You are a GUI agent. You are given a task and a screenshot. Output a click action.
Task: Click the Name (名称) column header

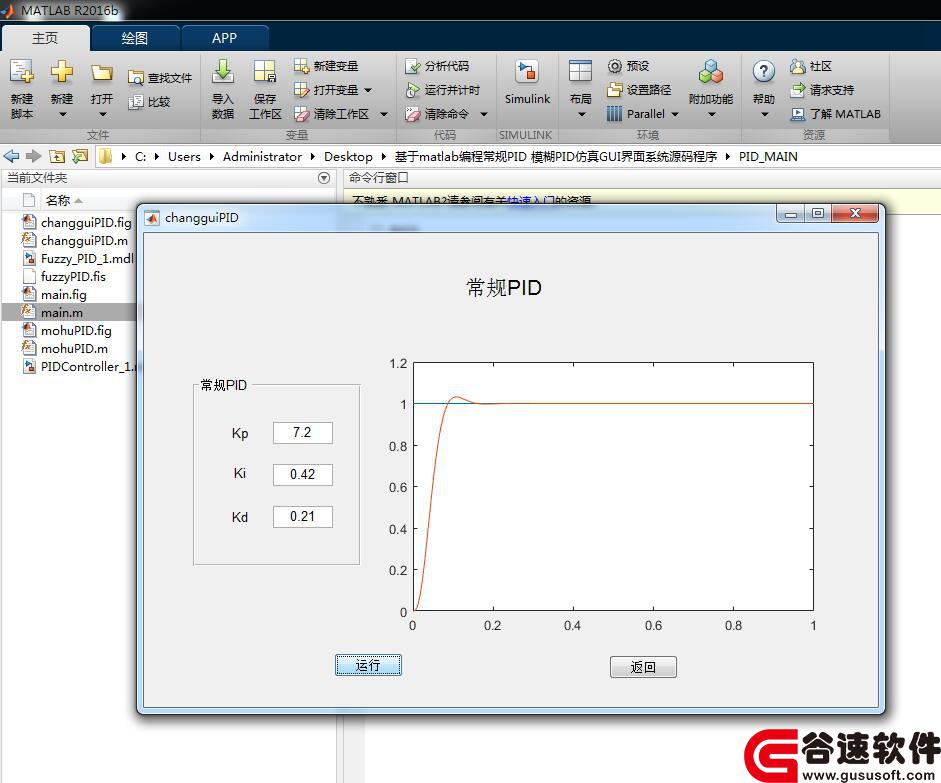(58, 200)
